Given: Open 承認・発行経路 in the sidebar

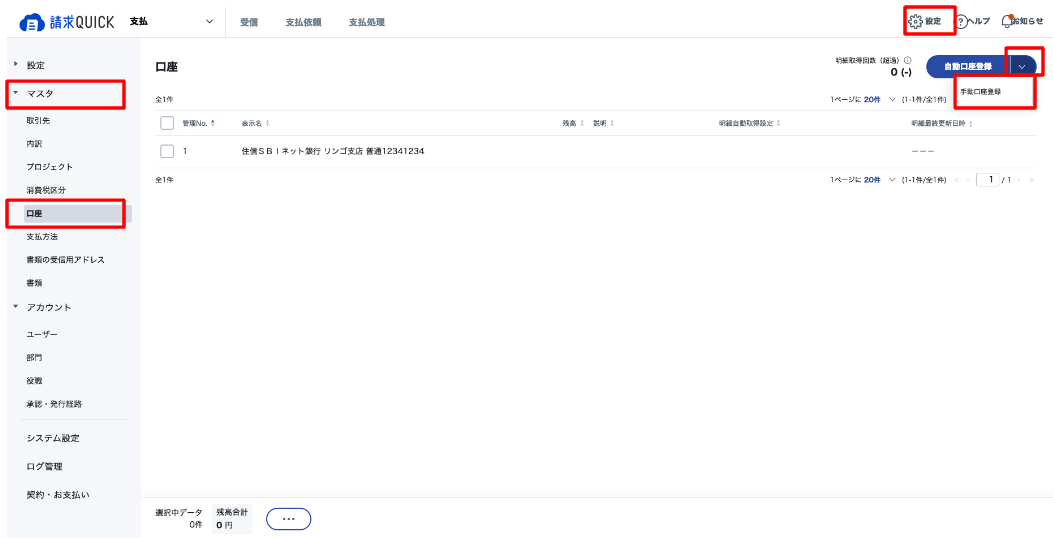Looking at the screenshot, I should click(54, 404).
